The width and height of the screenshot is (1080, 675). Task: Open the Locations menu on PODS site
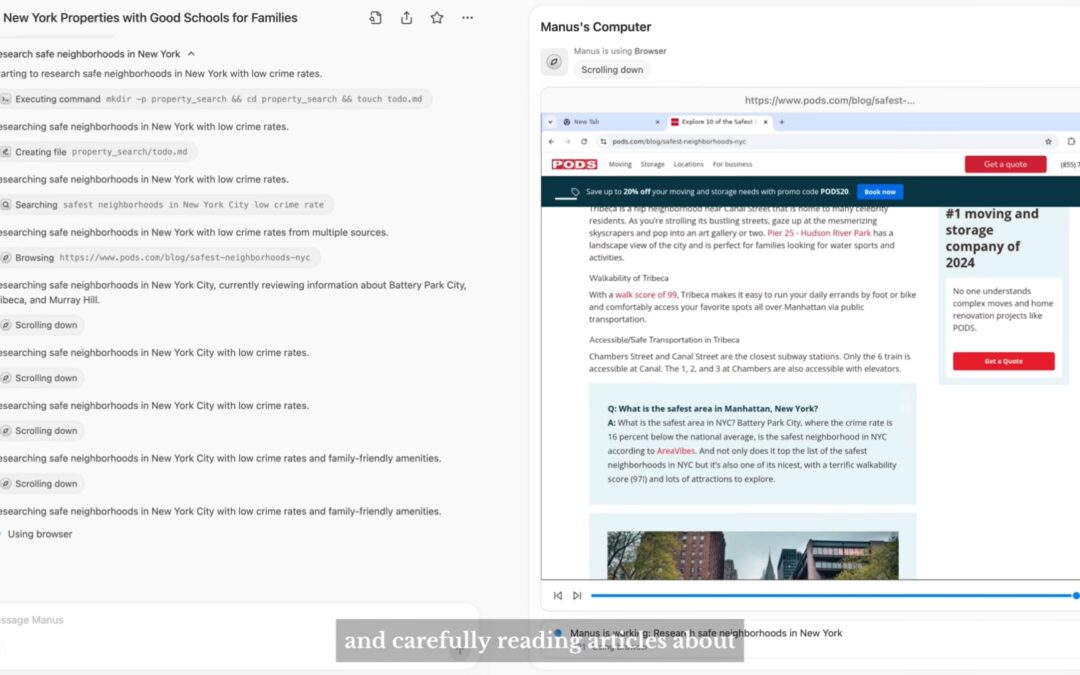coord(689,164)
